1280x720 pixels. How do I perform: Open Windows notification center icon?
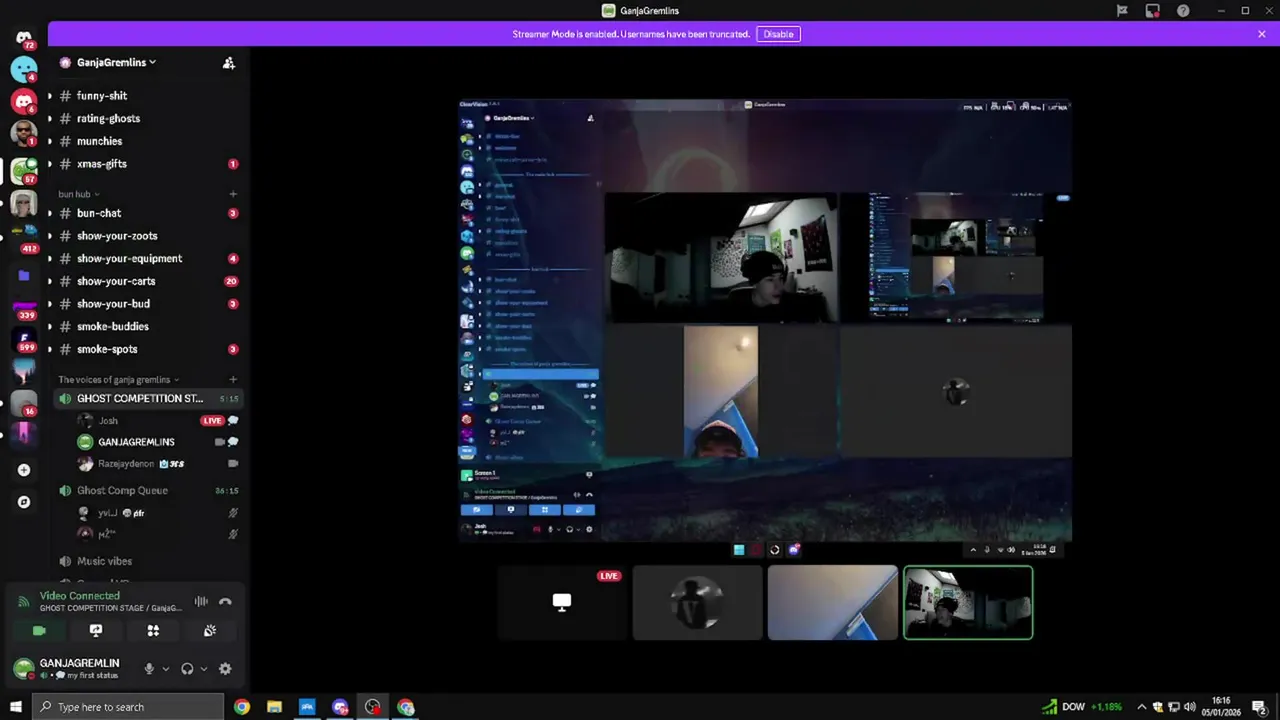(x=1260, y=707)
